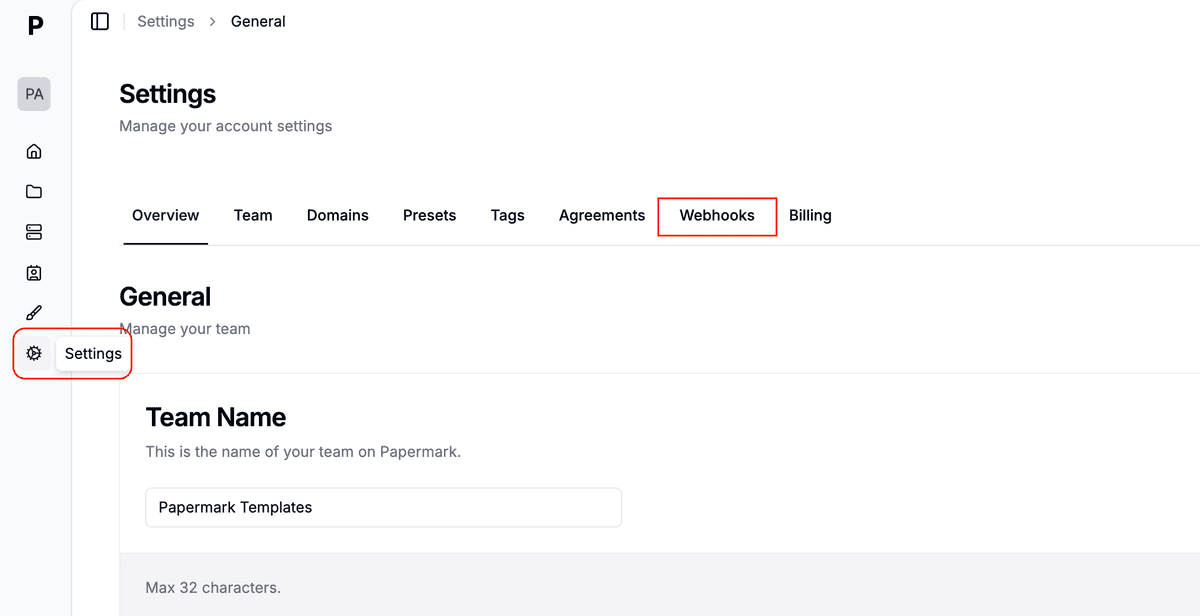The height and width of the screenshot is (616, 1200).
Task: Click inside the Team Name field
Action: pyautogui.click(x=383, y=507)
